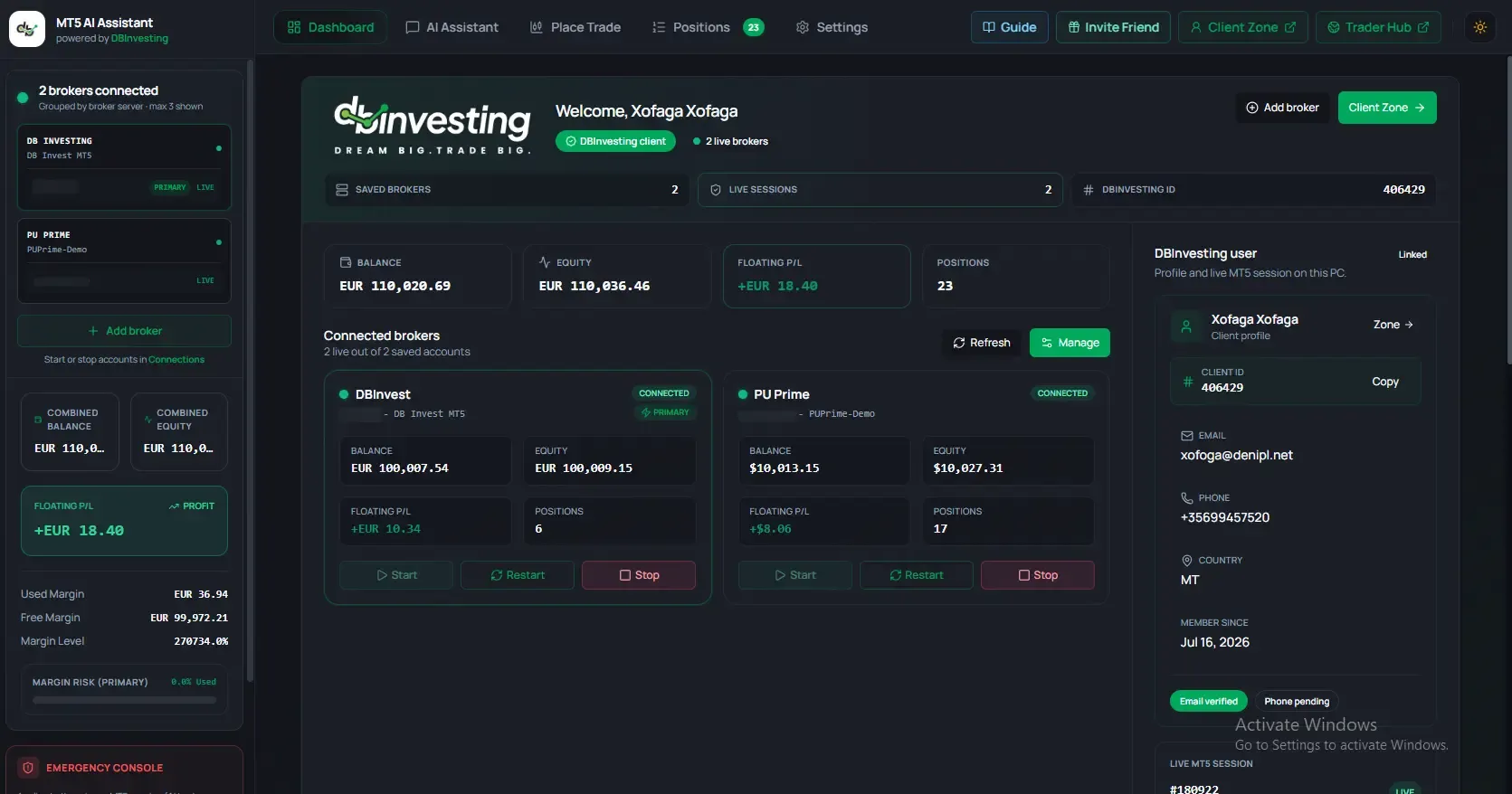Open the Guide button
This screenshot has width=1512, height=794.
tap(1010, 27)
